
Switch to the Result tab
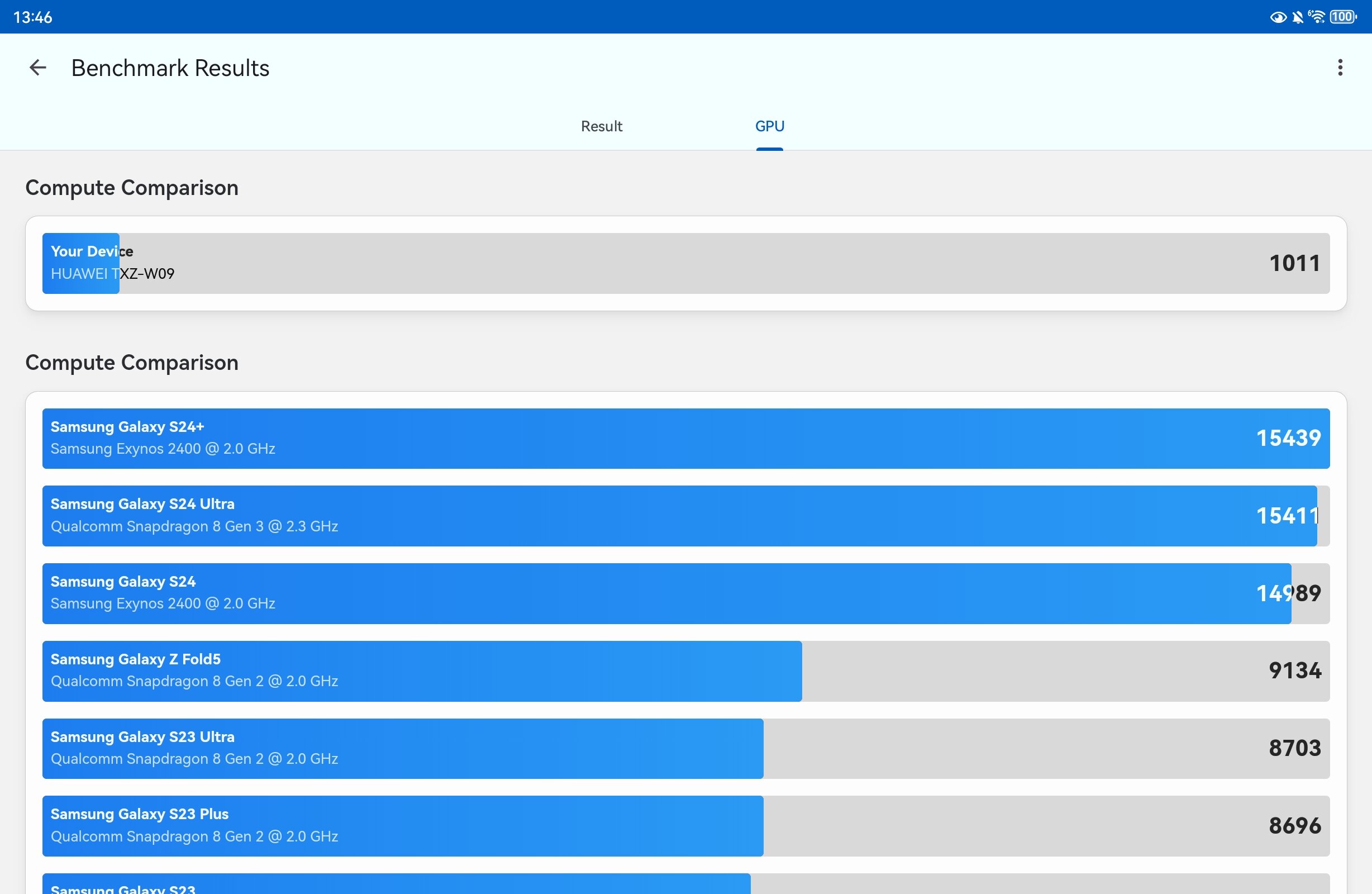pos(601,126)
